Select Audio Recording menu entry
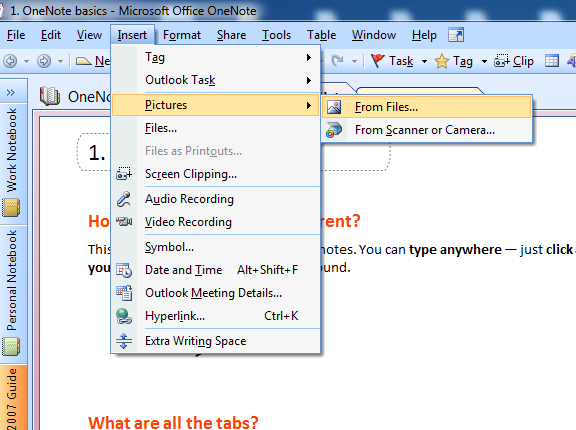This screenshot has height=430, width=576. [x=215, y=199]
